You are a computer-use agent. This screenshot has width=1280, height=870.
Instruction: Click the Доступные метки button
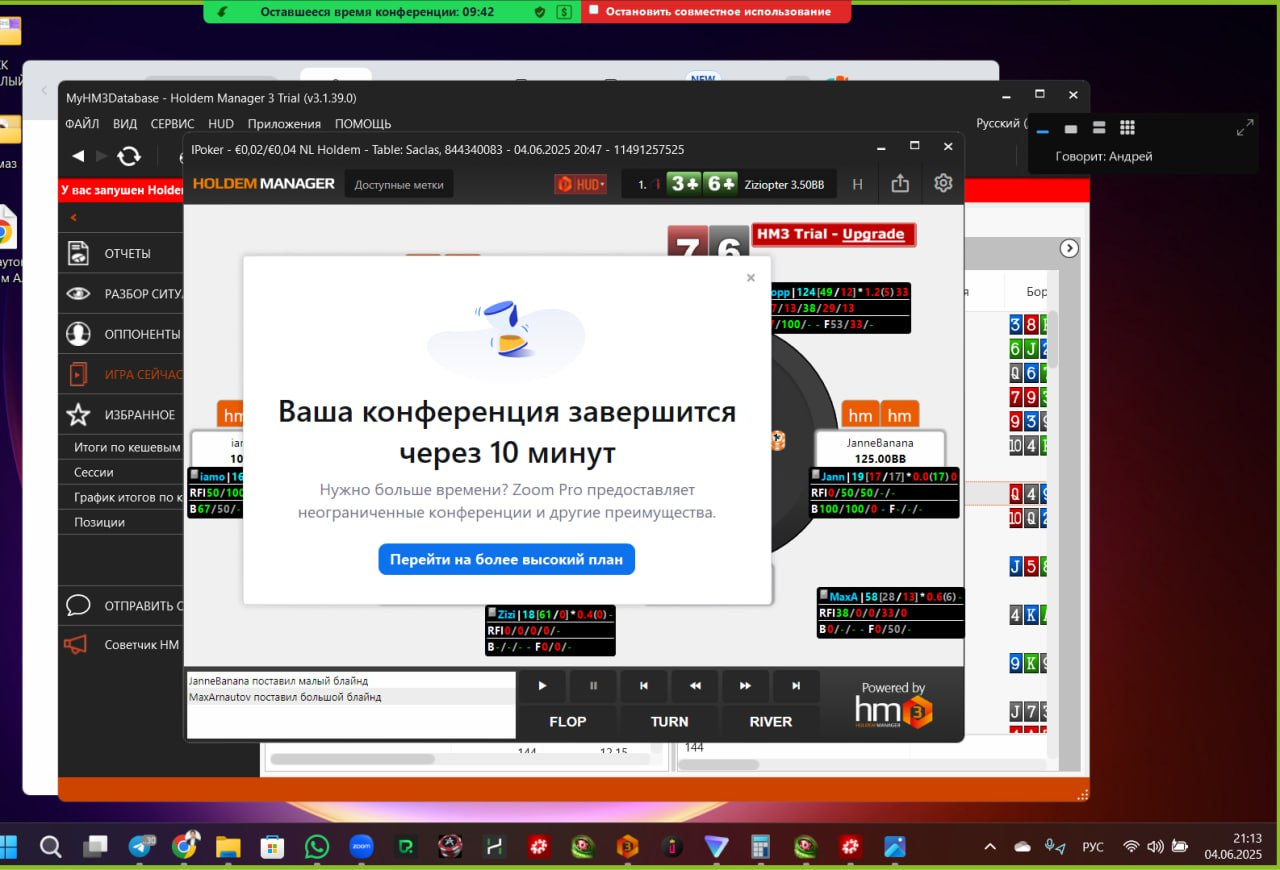pos(400,184)
